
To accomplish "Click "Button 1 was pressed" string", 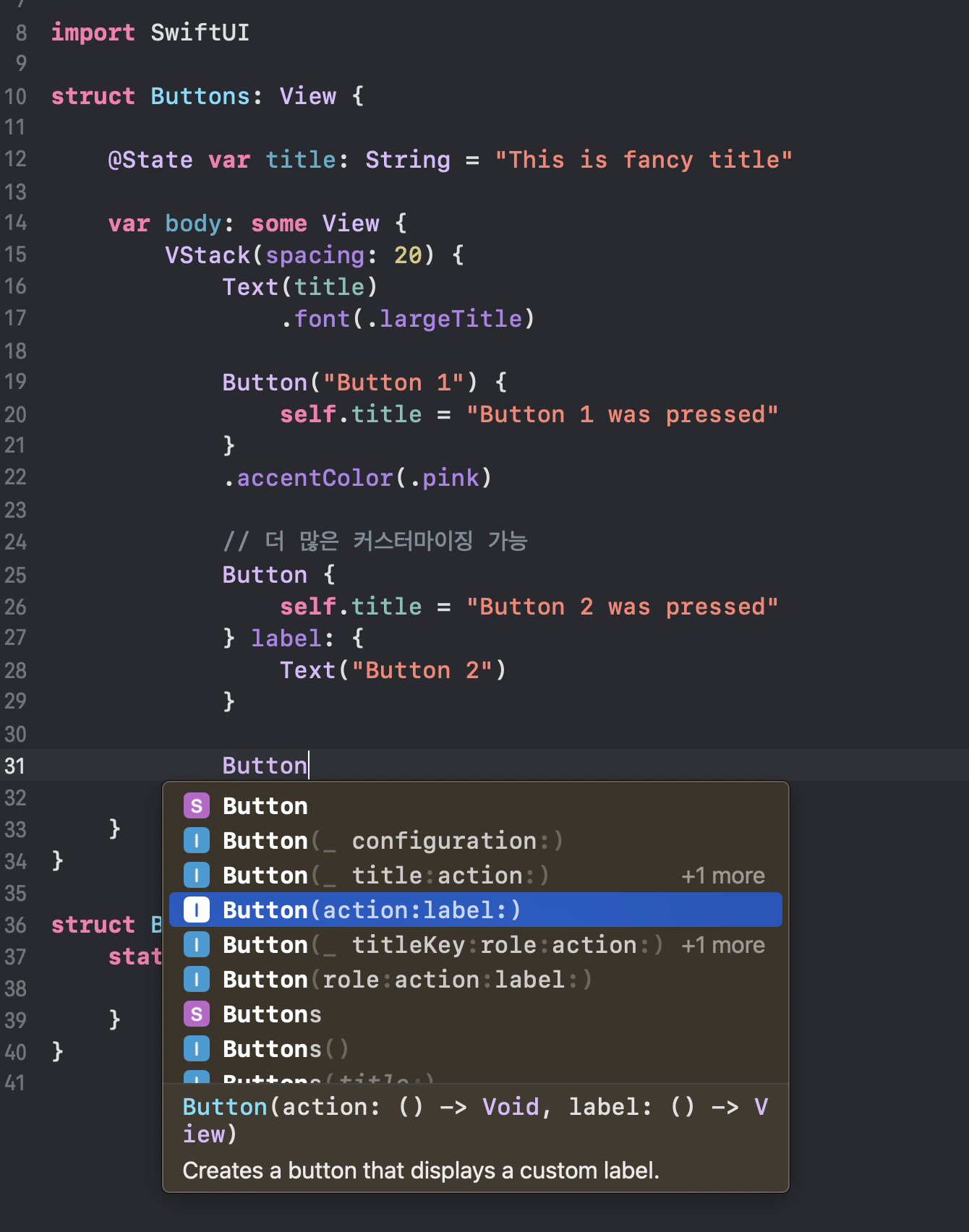I will (x=622, y=414).
